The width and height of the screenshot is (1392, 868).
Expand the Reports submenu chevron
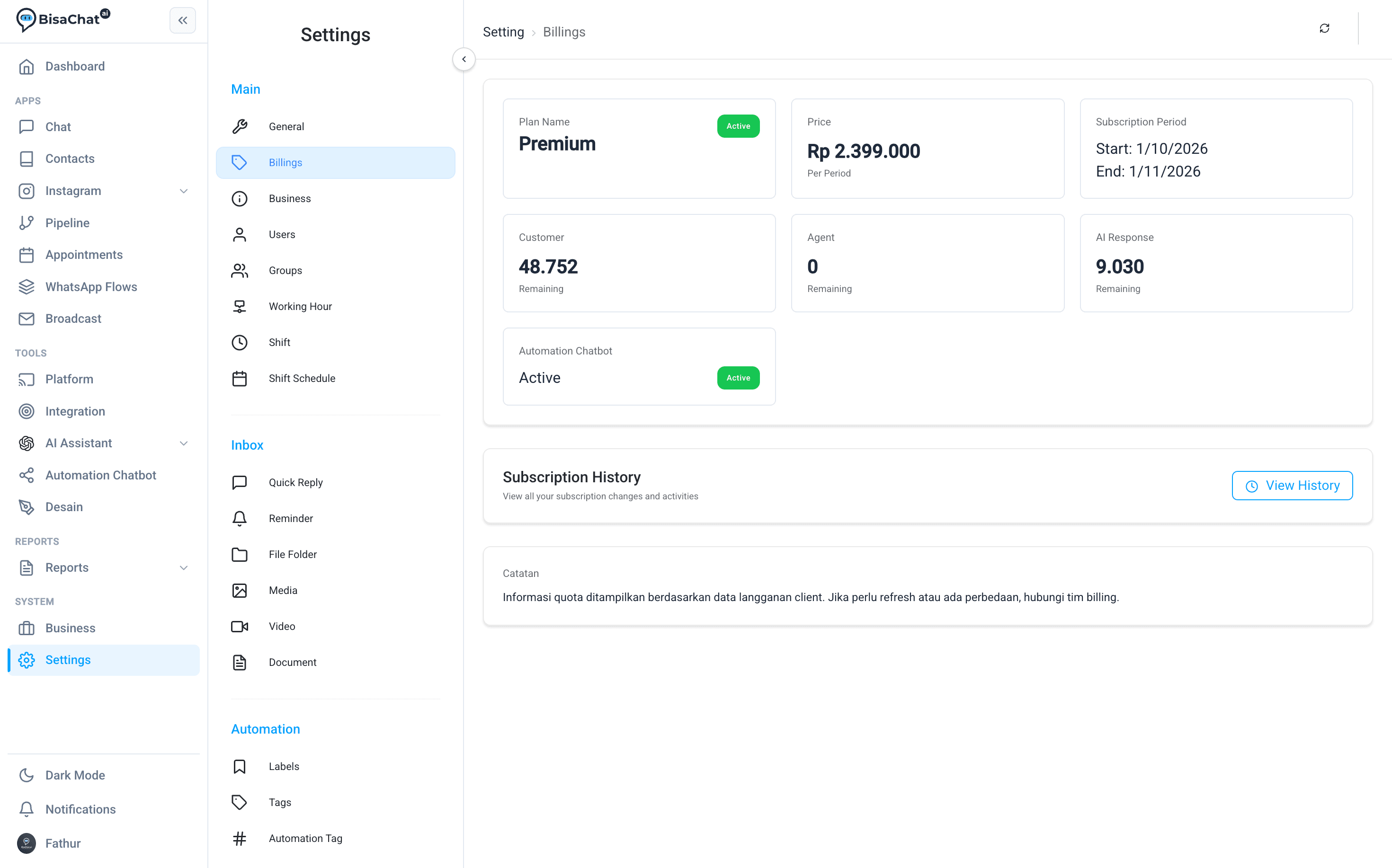tap(184, 568)
